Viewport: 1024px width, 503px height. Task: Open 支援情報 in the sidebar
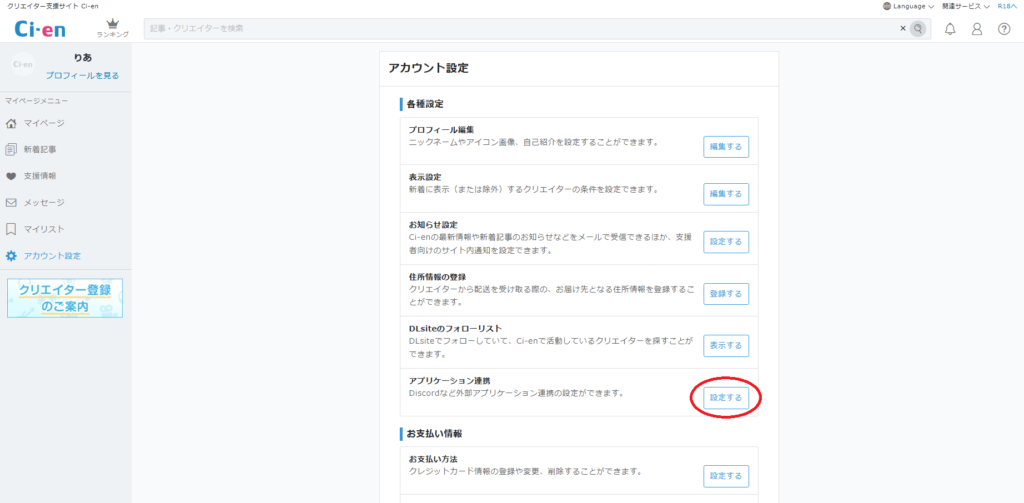[40, 176]
